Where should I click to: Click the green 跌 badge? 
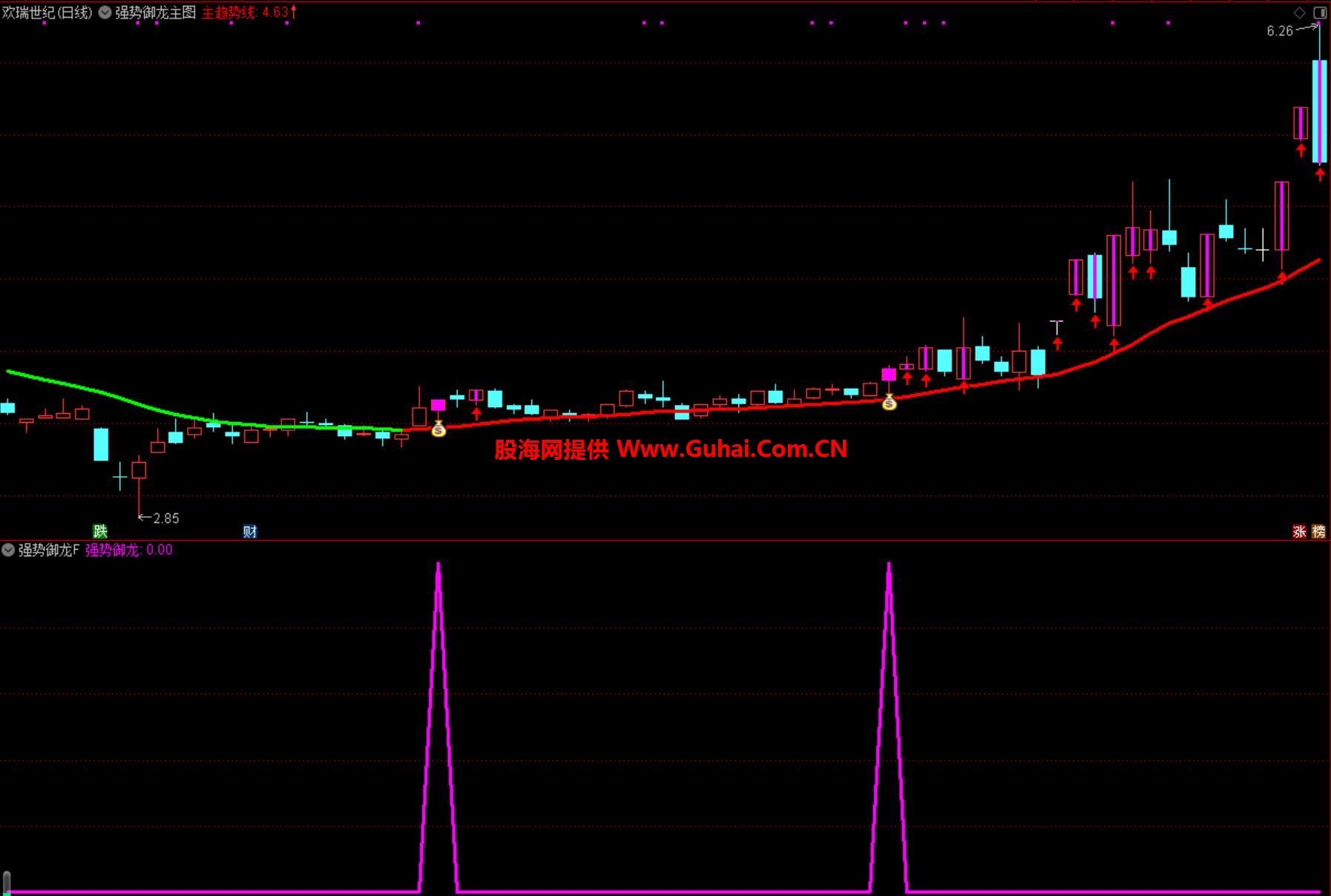point(100,531)
